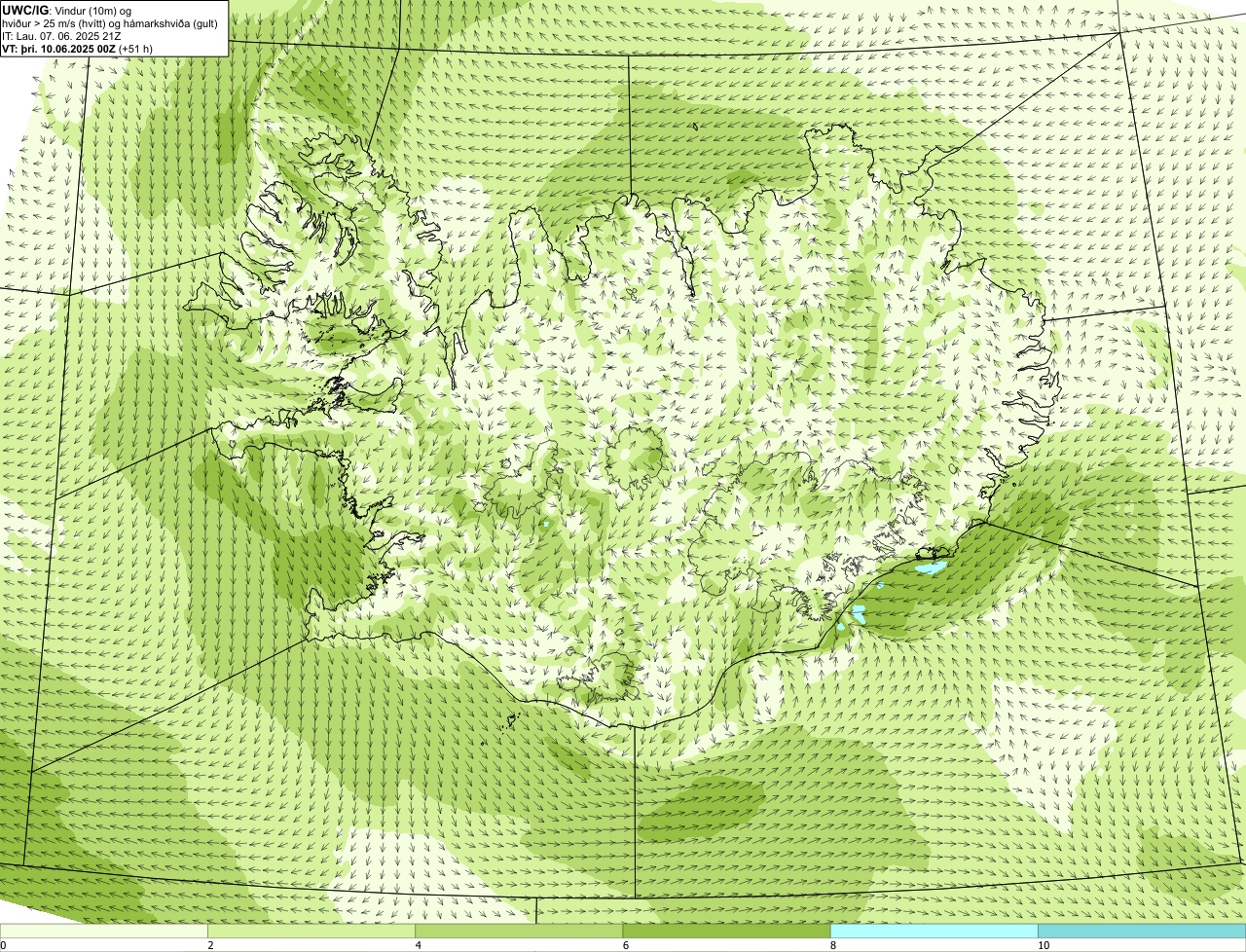Select the dark green 6–8 m/s legend band
This screenshot has height=952, width=1246.
point(726,931)
